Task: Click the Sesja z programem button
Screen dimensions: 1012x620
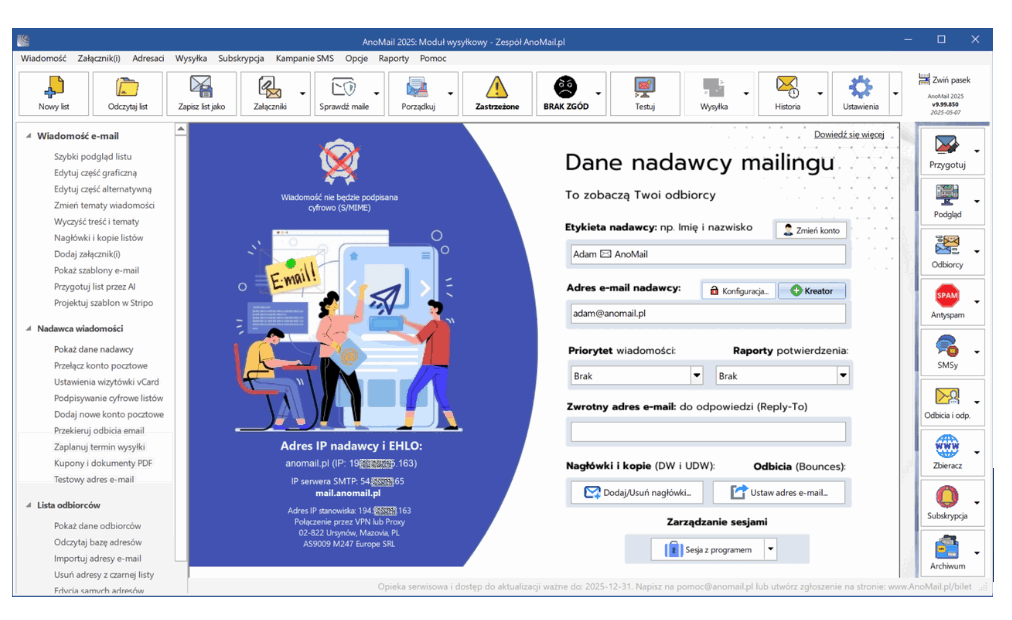Action: click(x=707, y=550)
